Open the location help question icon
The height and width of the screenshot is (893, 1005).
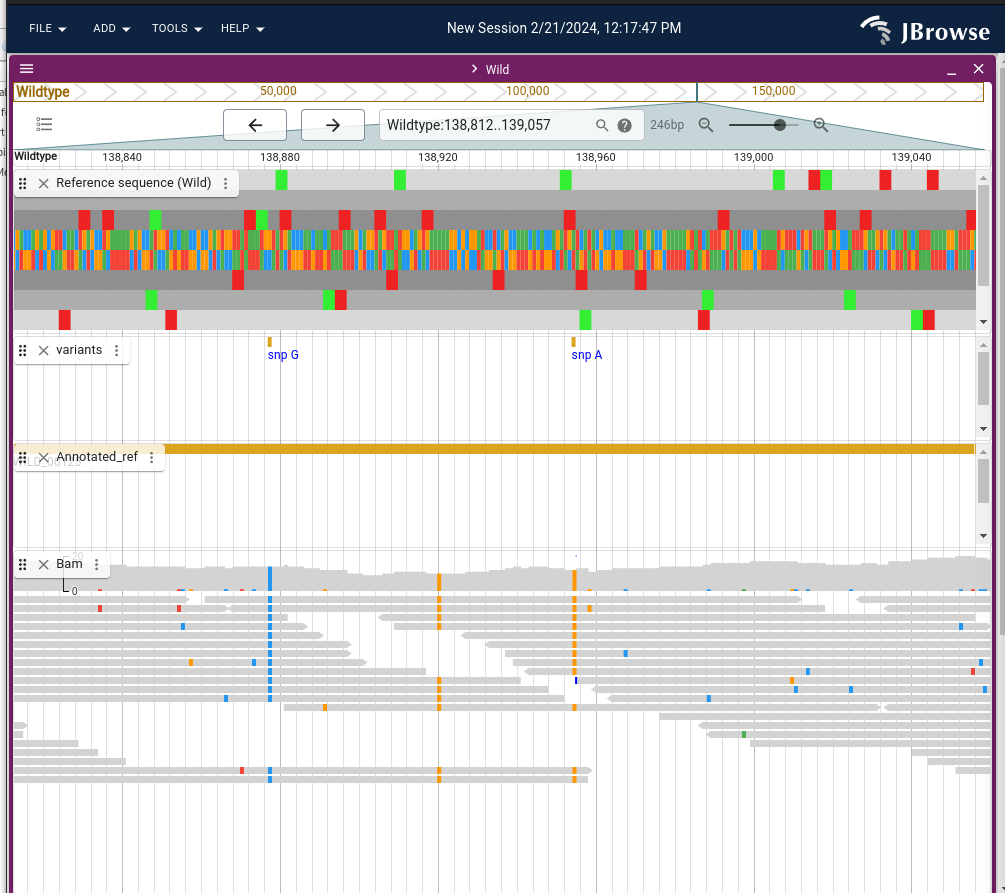click(624, 126)
